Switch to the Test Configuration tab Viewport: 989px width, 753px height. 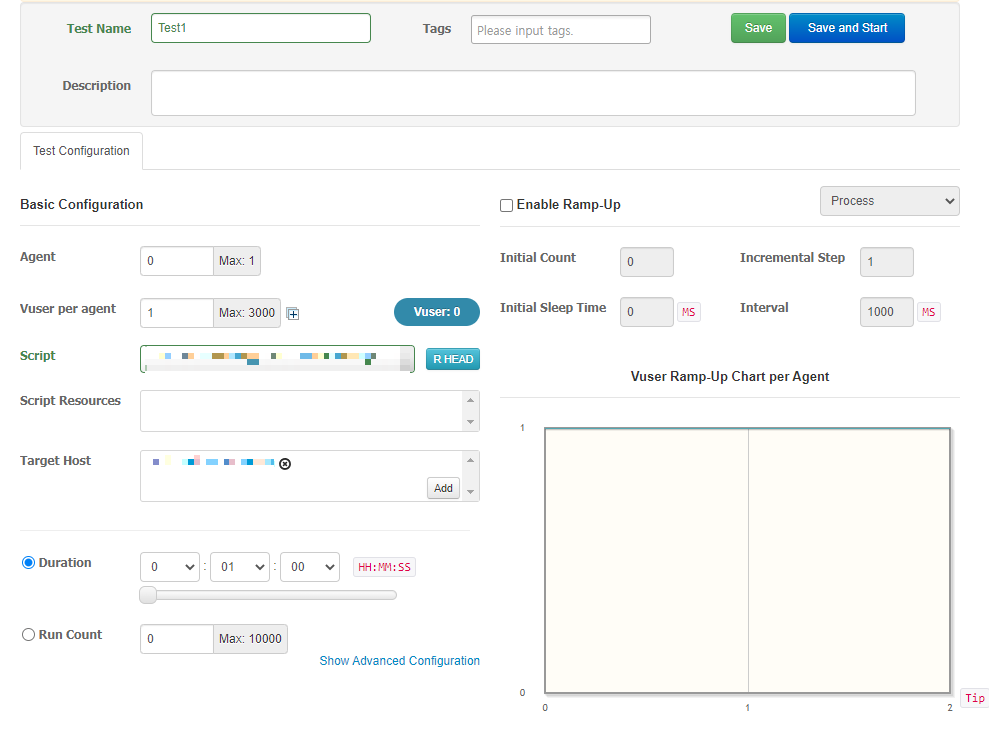point(81,151)
